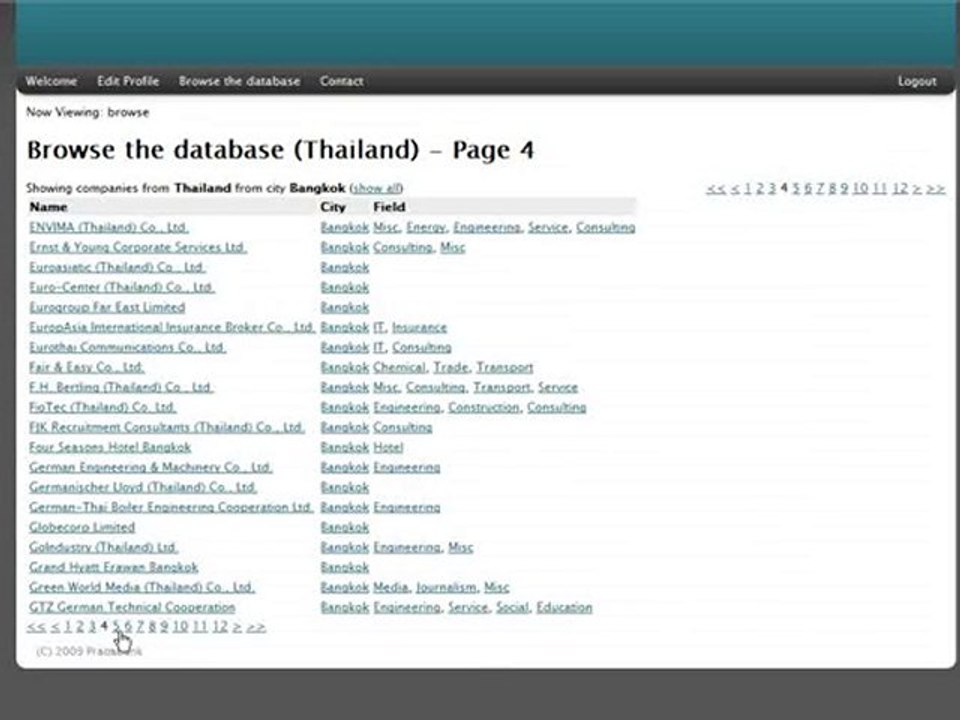Viewport: 960px width, 720px height.
Task: Open EuropAsia International Insurance Broker entry
Action: point(172,328)
